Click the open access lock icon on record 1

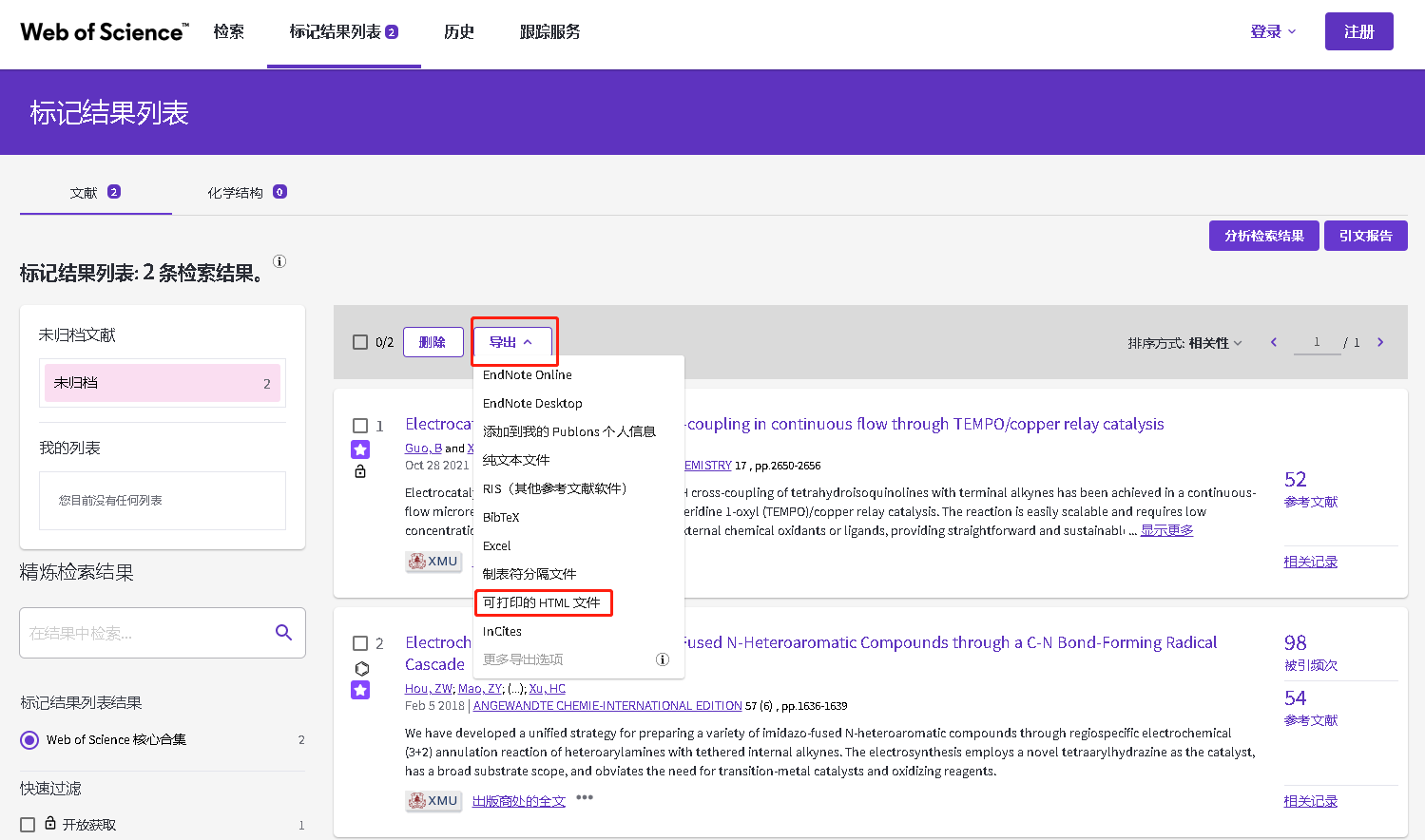click(360, 471)
